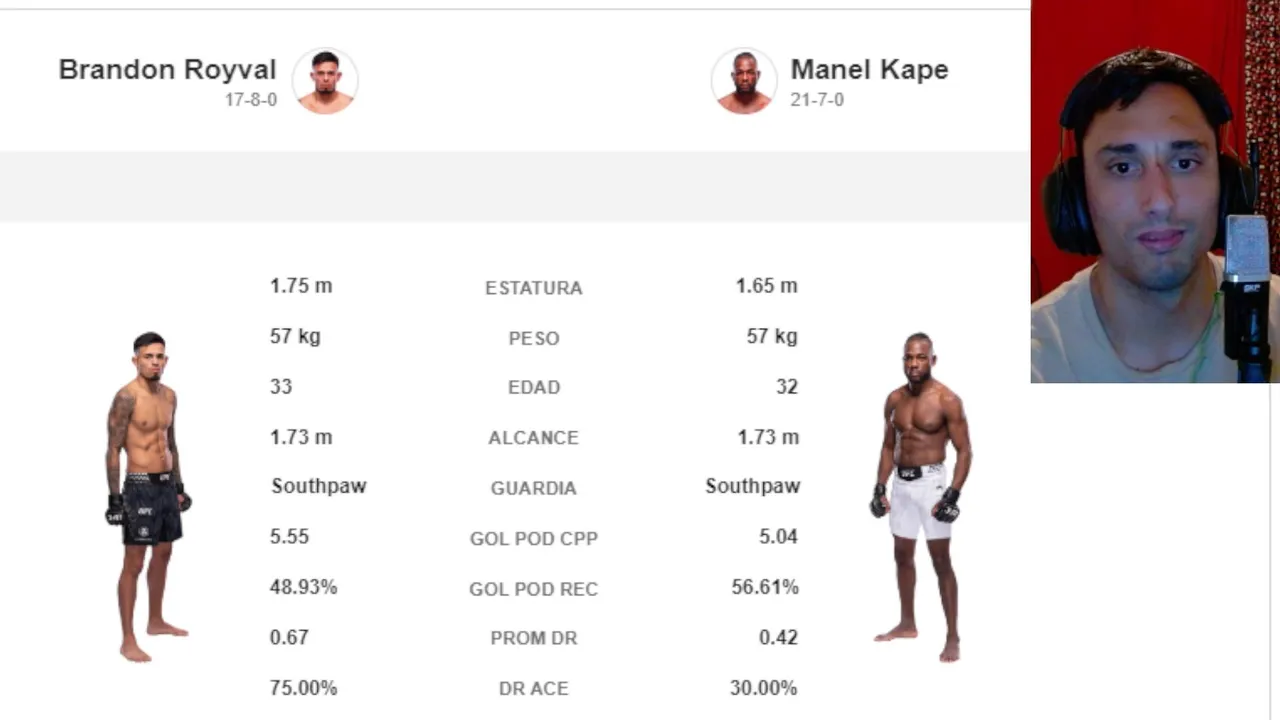Click Brandon Royval's full-body fighter photo
The height and width of the screenshot is (720, 1280).
pos(148,497)
